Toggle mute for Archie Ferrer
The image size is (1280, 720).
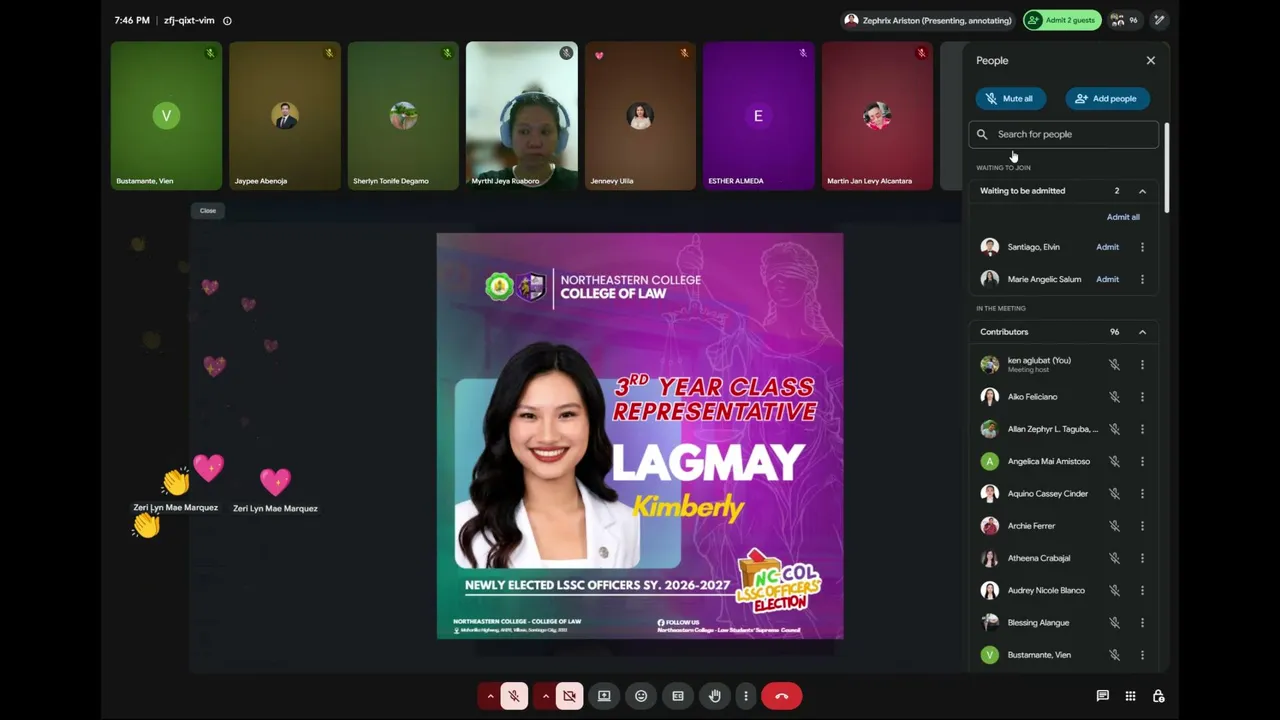click(x=1114, y=526)
